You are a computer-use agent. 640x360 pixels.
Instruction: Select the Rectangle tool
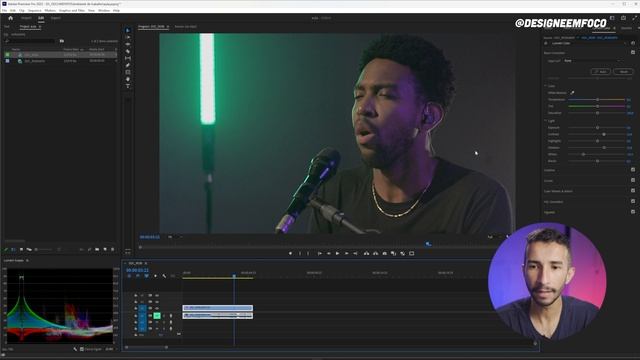pos(128,72)
